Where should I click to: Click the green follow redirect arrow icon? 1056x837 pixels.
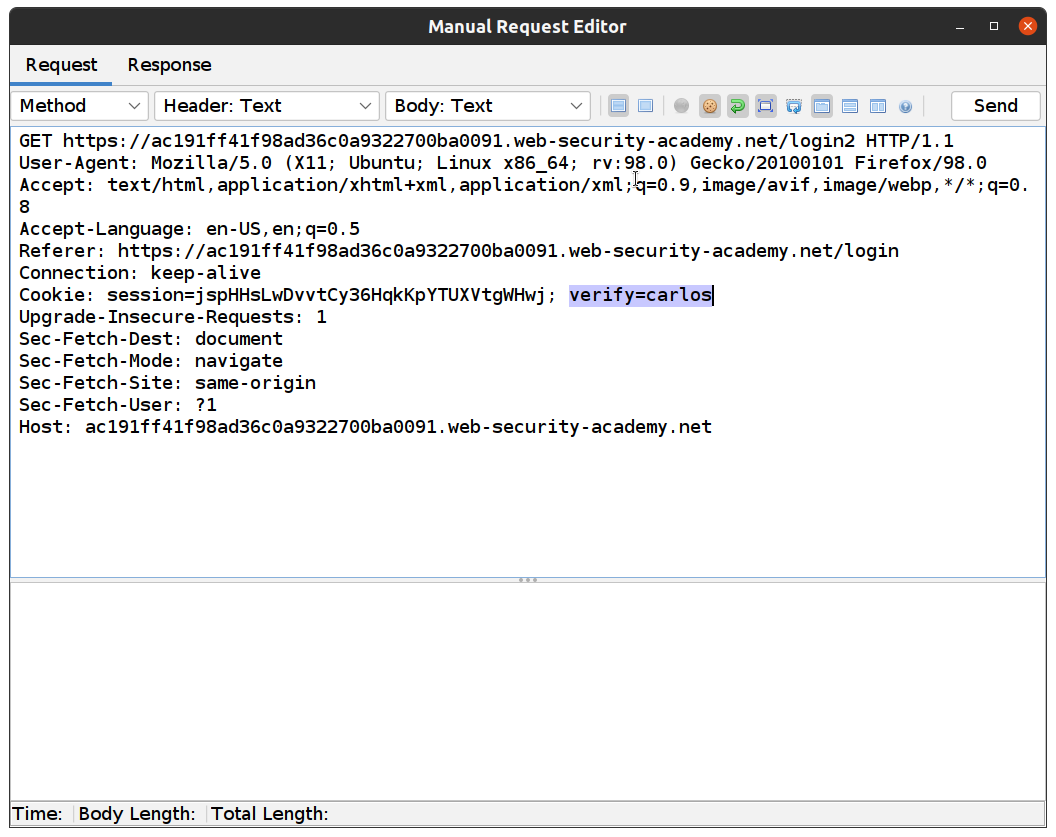[738, 106]
